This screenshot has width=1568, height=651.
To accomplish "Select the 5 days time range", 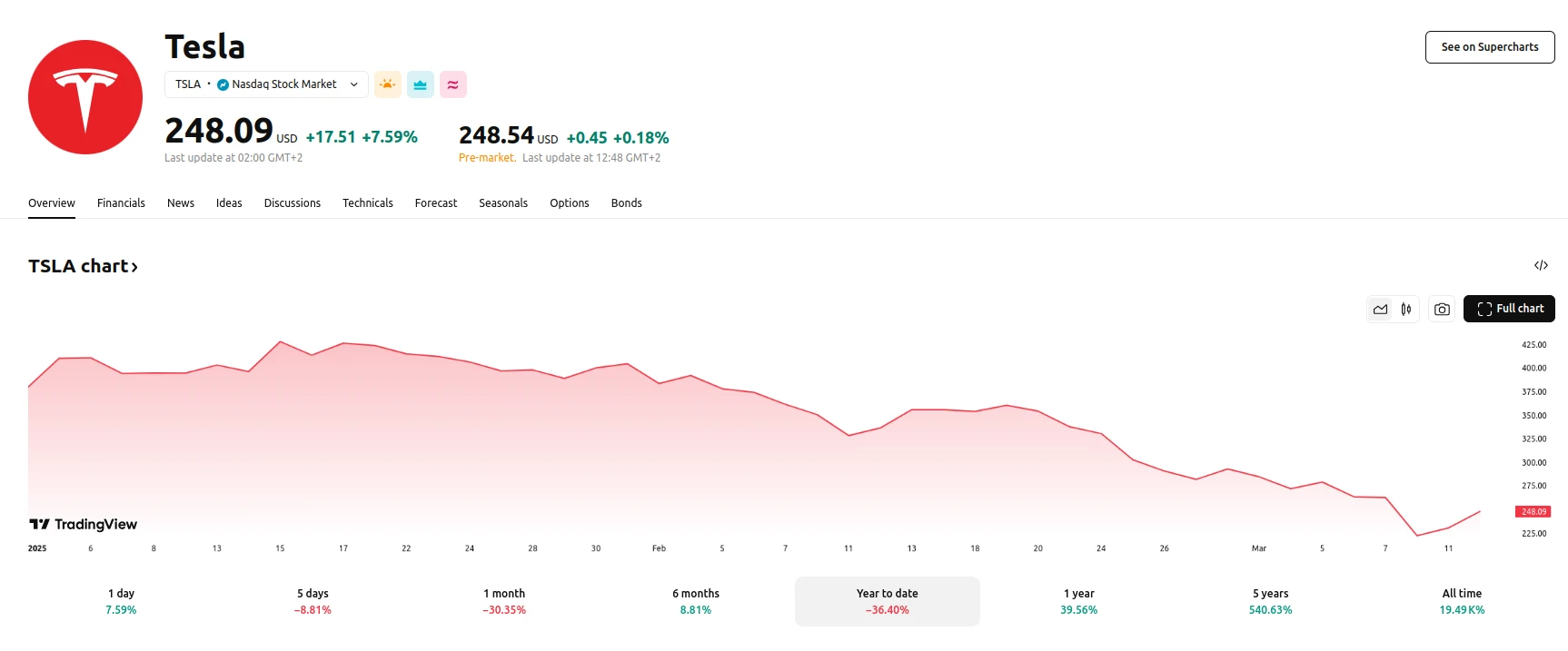I will [x=313, y=601].
